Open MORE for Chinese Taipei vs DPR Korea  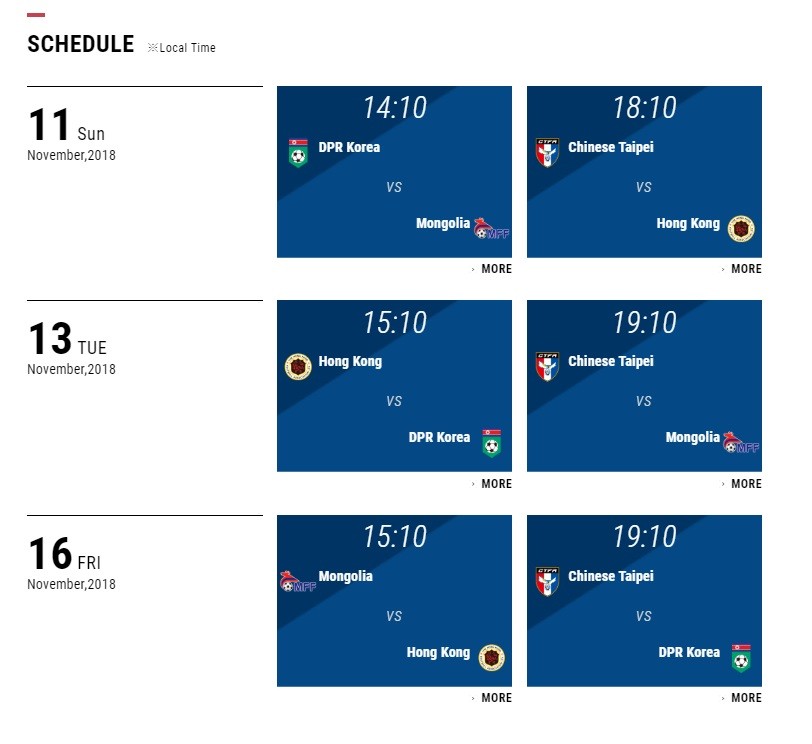tap(742, 697)
